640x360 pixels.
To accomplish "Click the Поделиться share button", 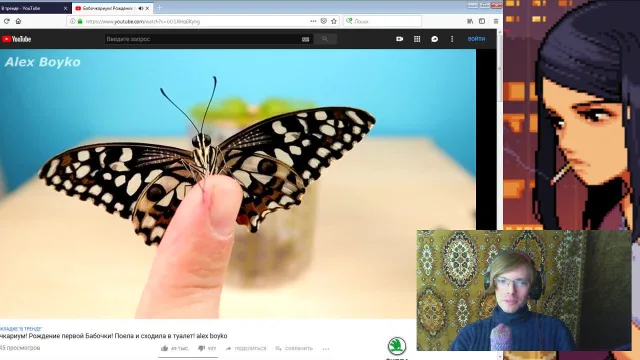I will [x=246, y=348].
